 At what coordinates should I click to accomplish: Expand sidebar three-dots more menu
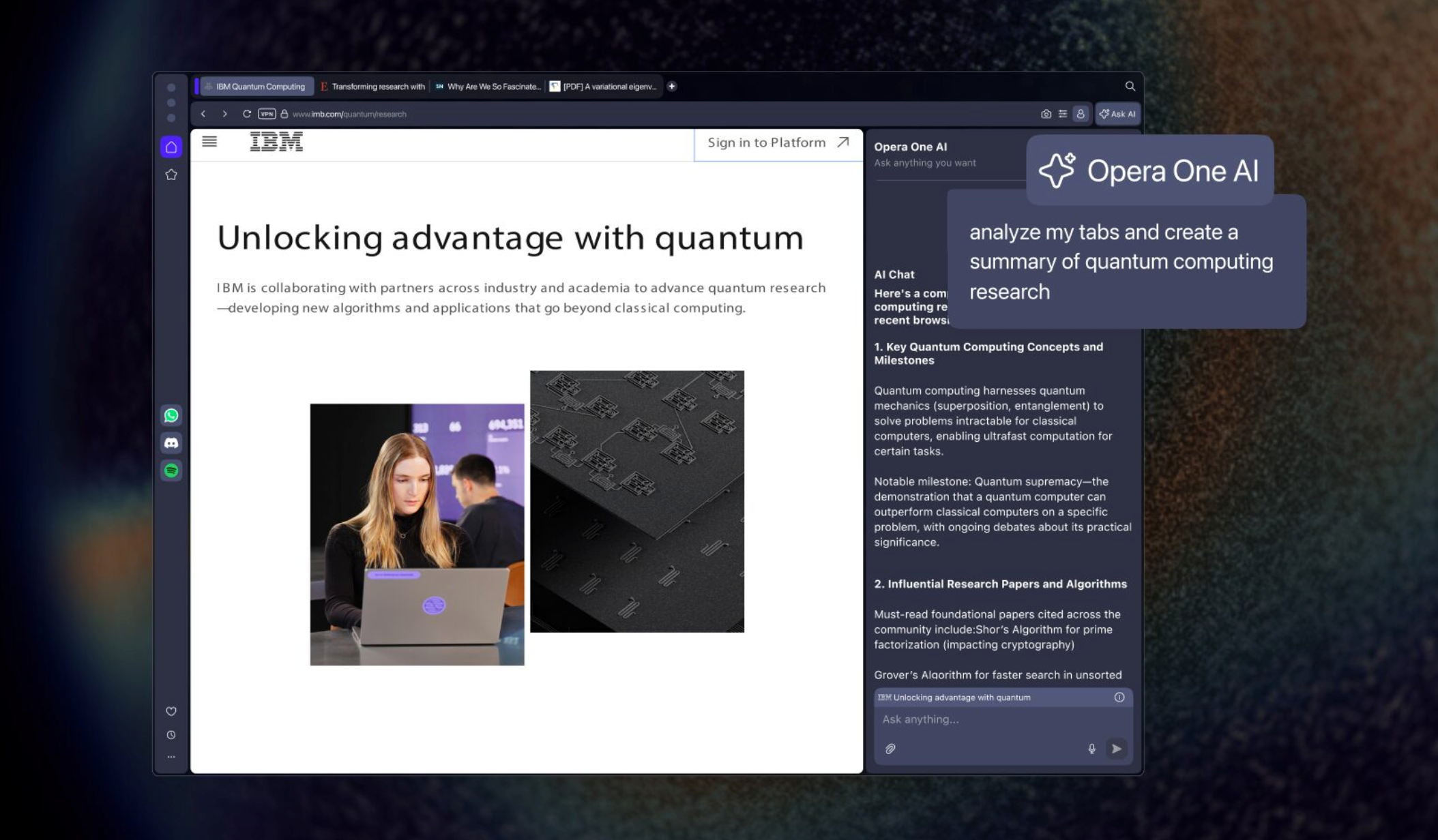pos(171,757)
